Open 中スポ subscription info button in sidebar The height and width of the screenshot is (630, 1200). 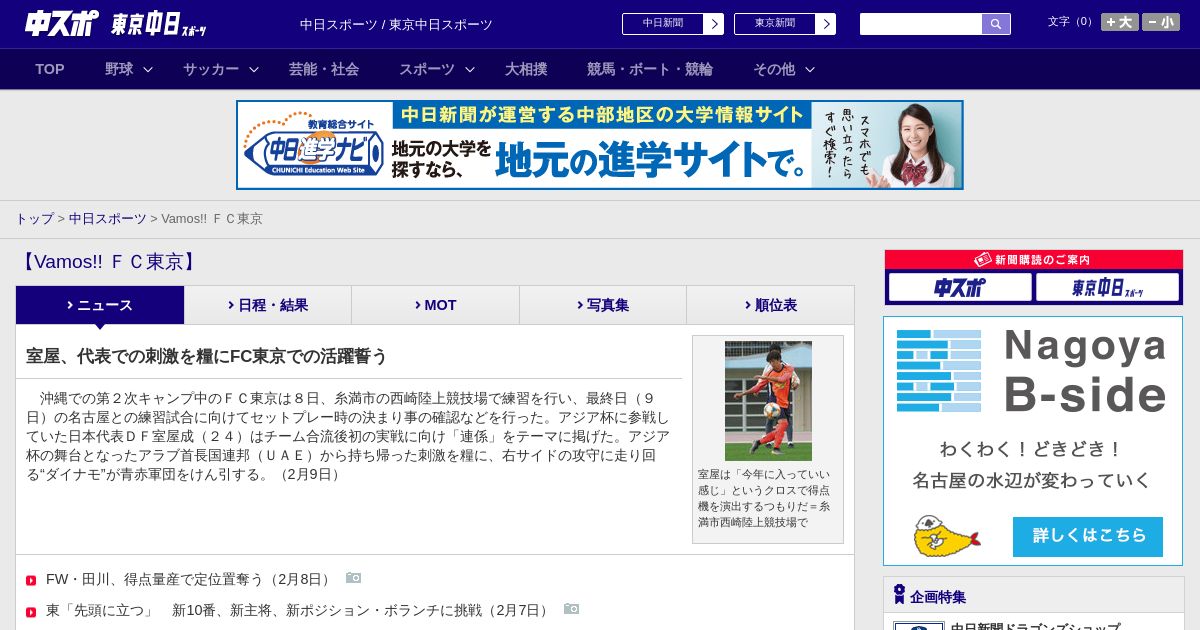click(x=960, y=287)
